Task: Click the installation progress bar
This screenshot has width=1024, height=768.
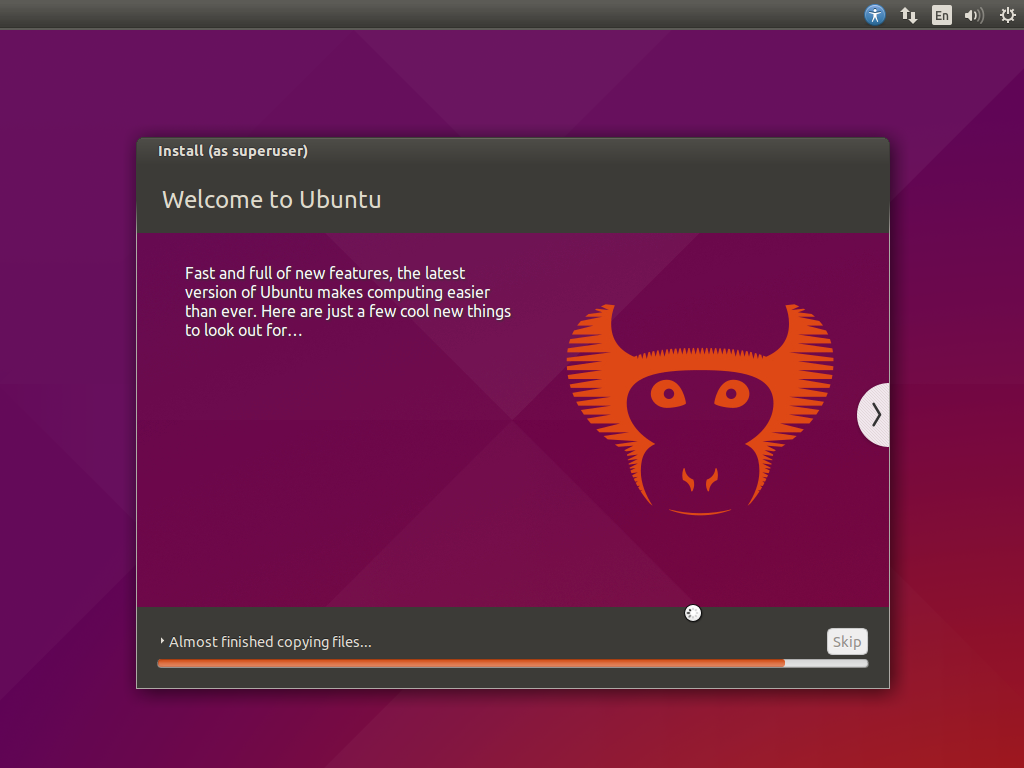Action: [513, 664]
